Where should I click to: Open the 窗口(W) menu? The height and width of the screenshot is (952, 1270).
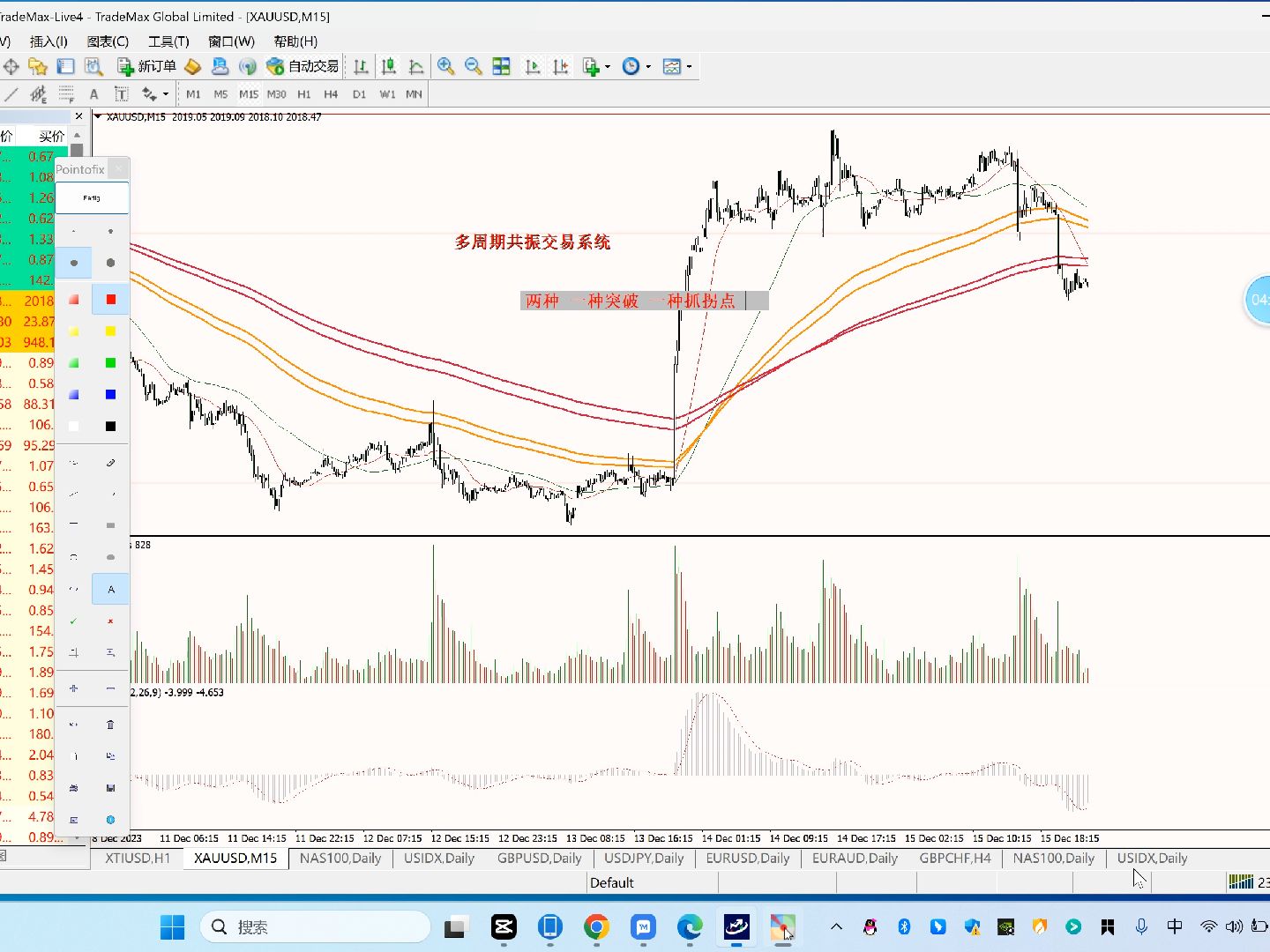(231, 41)
